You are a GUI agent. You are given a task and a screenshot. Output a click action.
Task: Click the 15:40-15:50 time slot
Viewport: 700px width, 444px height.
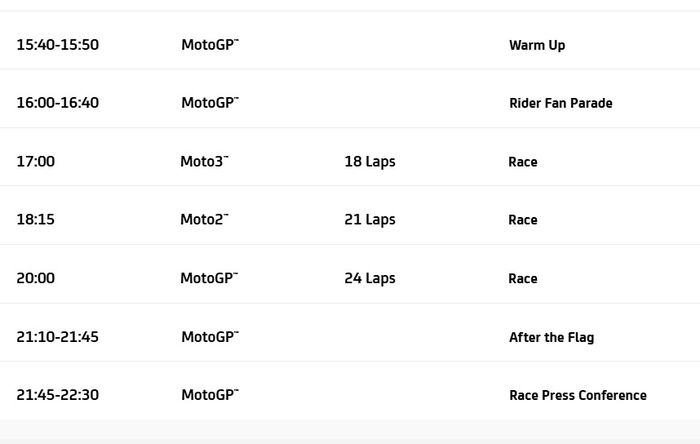tap(57, 45)
